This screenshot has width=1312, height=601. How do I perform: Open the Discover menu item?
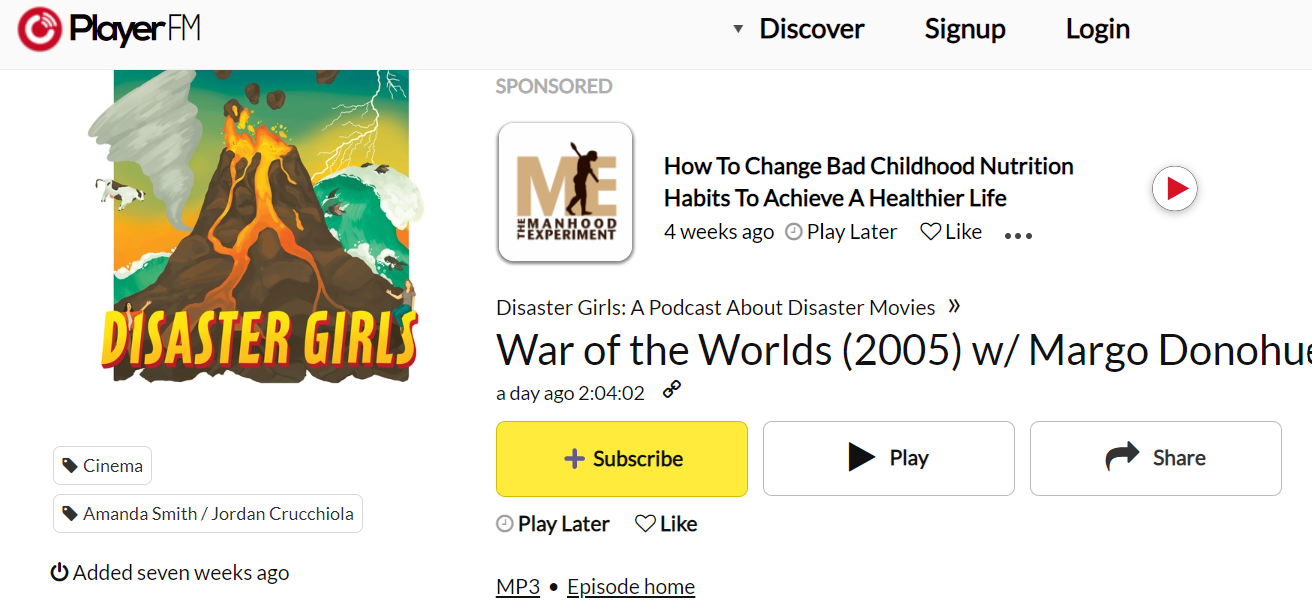coord(811,29)
